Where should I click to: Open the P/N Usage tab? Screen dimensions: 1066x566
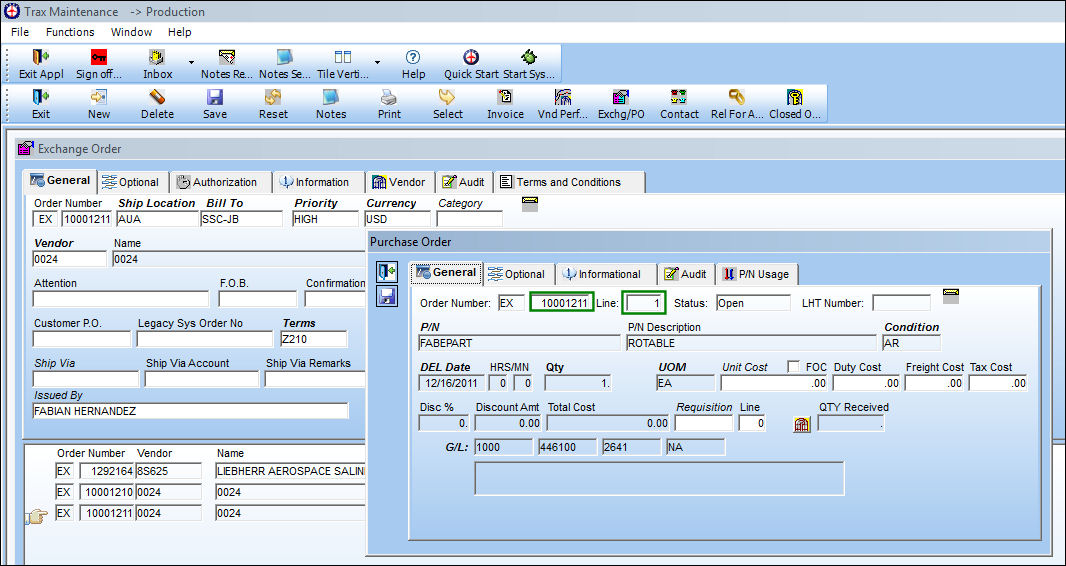tap(757, 274)
